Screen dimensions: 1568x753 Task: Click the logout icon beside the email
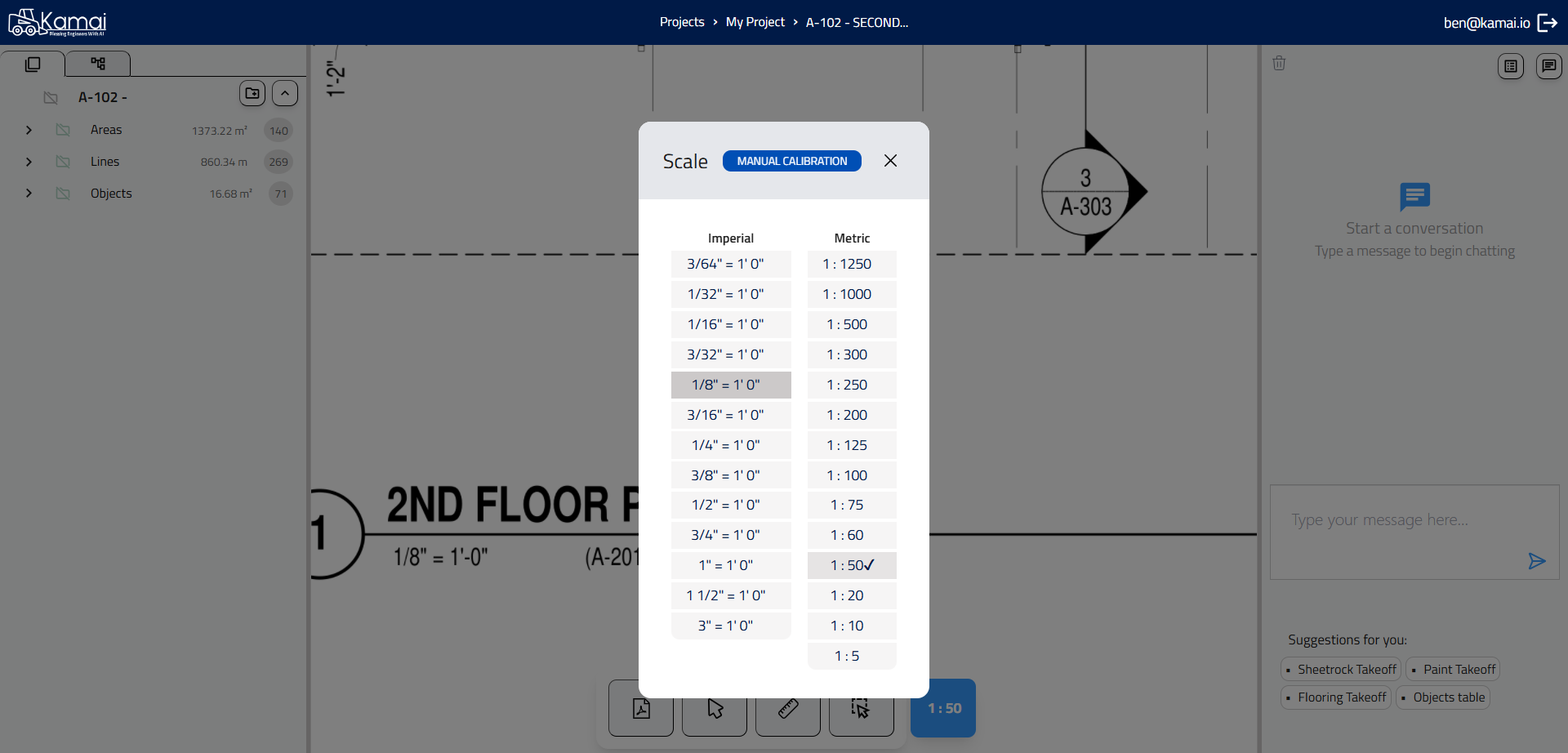(x=1548, y=23)
